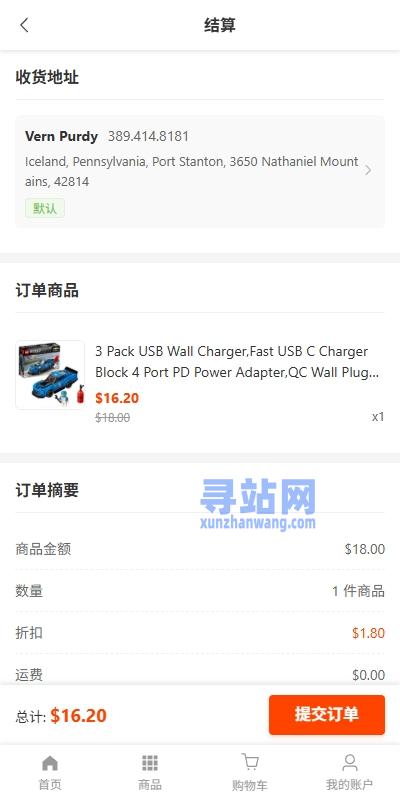Open the 商品 grid icon
Image resolution: width=400 pixels, height=800 pixels.
tap(149, 763)
